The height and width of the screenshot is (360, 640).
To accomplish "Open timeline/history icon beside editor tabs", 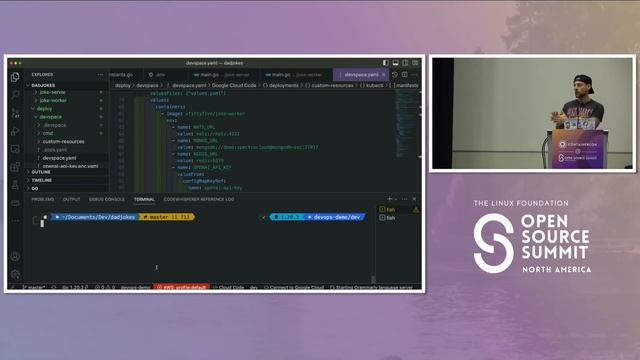I will pyautogui.click(x=395, y=75).
